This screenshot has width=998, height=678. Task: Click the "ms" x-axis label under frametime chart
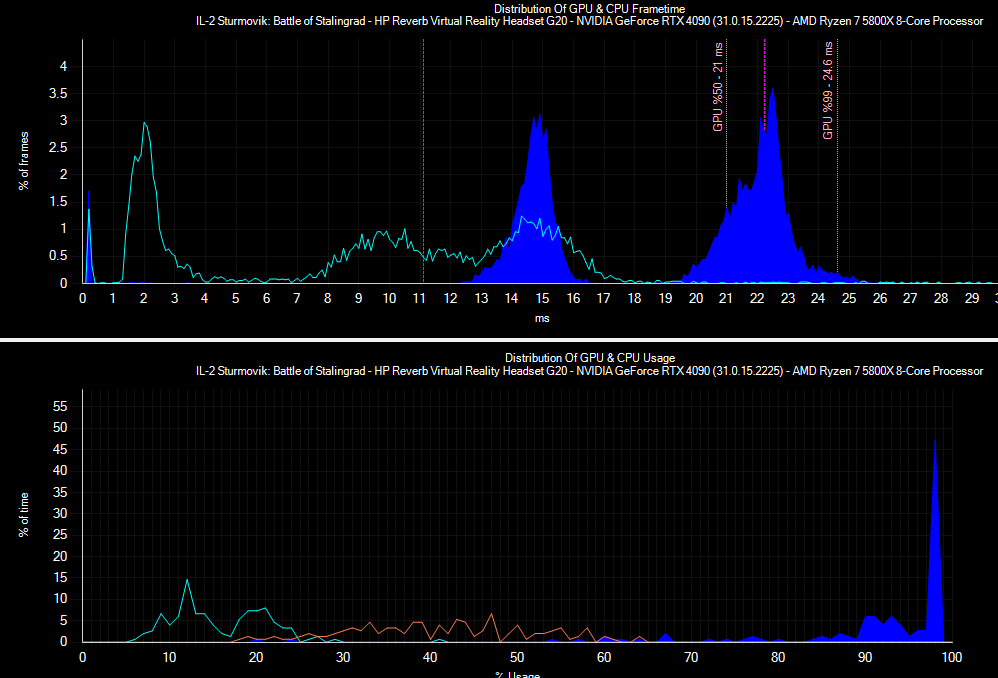(541, 319)
